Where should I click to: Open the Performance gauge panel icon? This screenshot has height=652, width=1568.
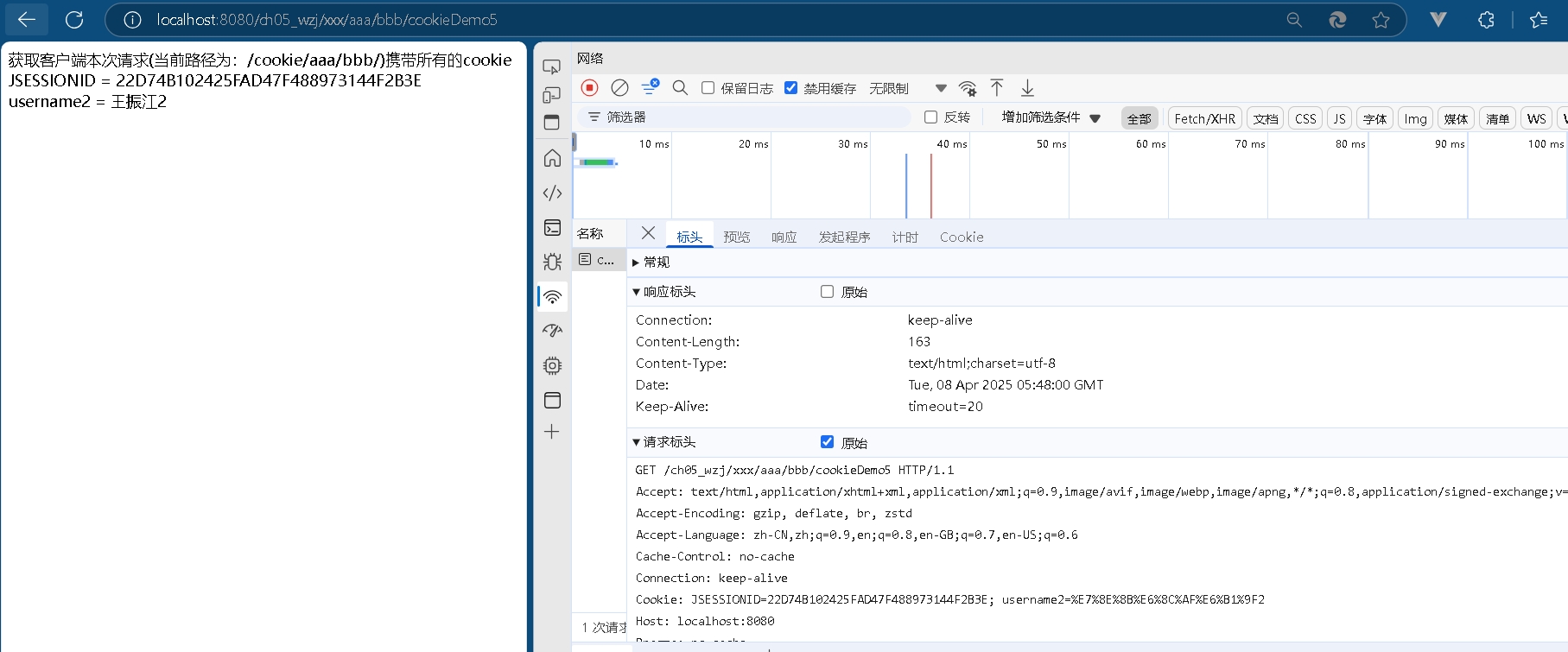(552, 331)
